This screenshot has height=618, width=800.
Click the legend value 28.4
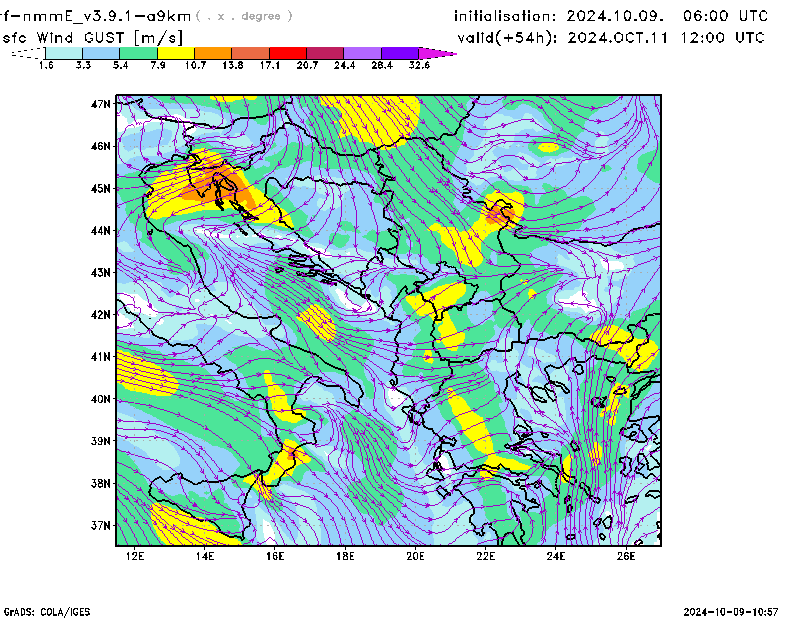coord(382,65)
